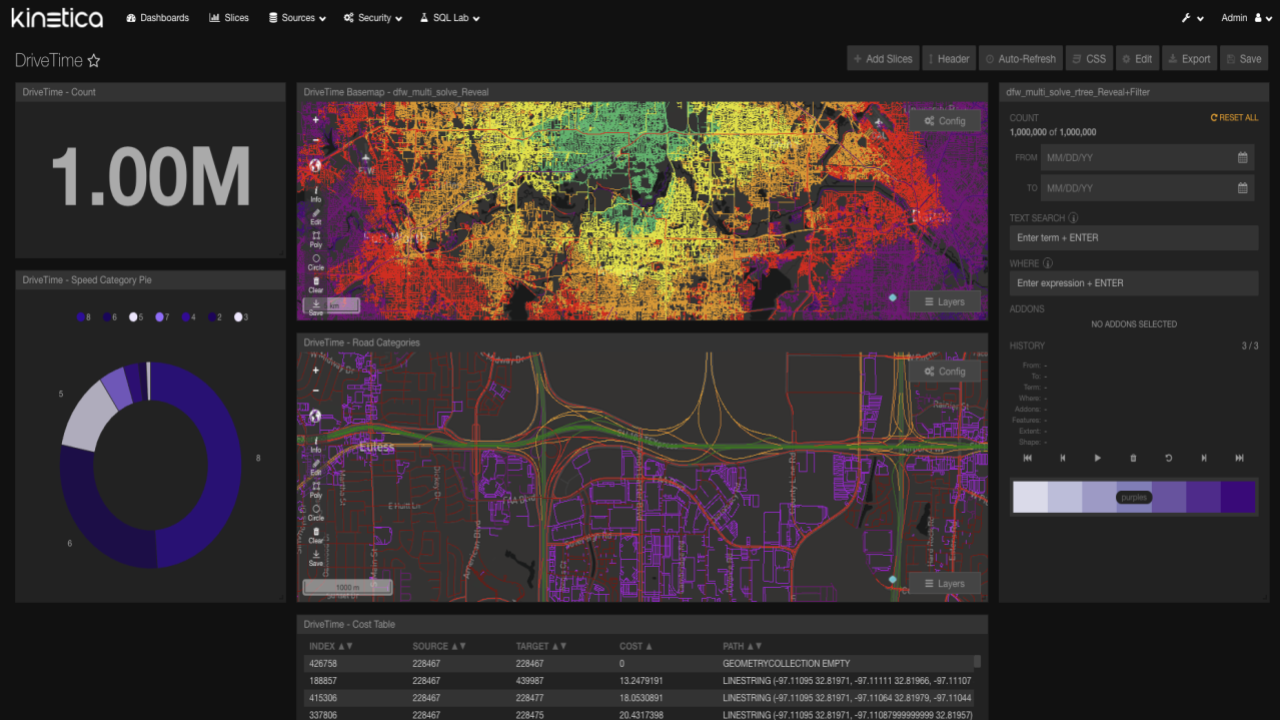Click the Circle draw tool on basemap

[x=316, y=261]
